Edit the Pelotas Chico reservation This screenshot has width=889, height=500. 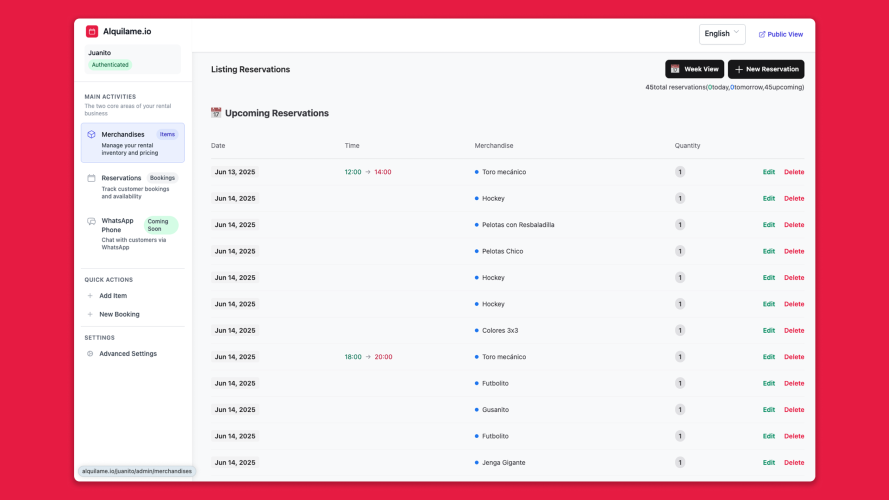pyautogui.click(x=768, y=251)
